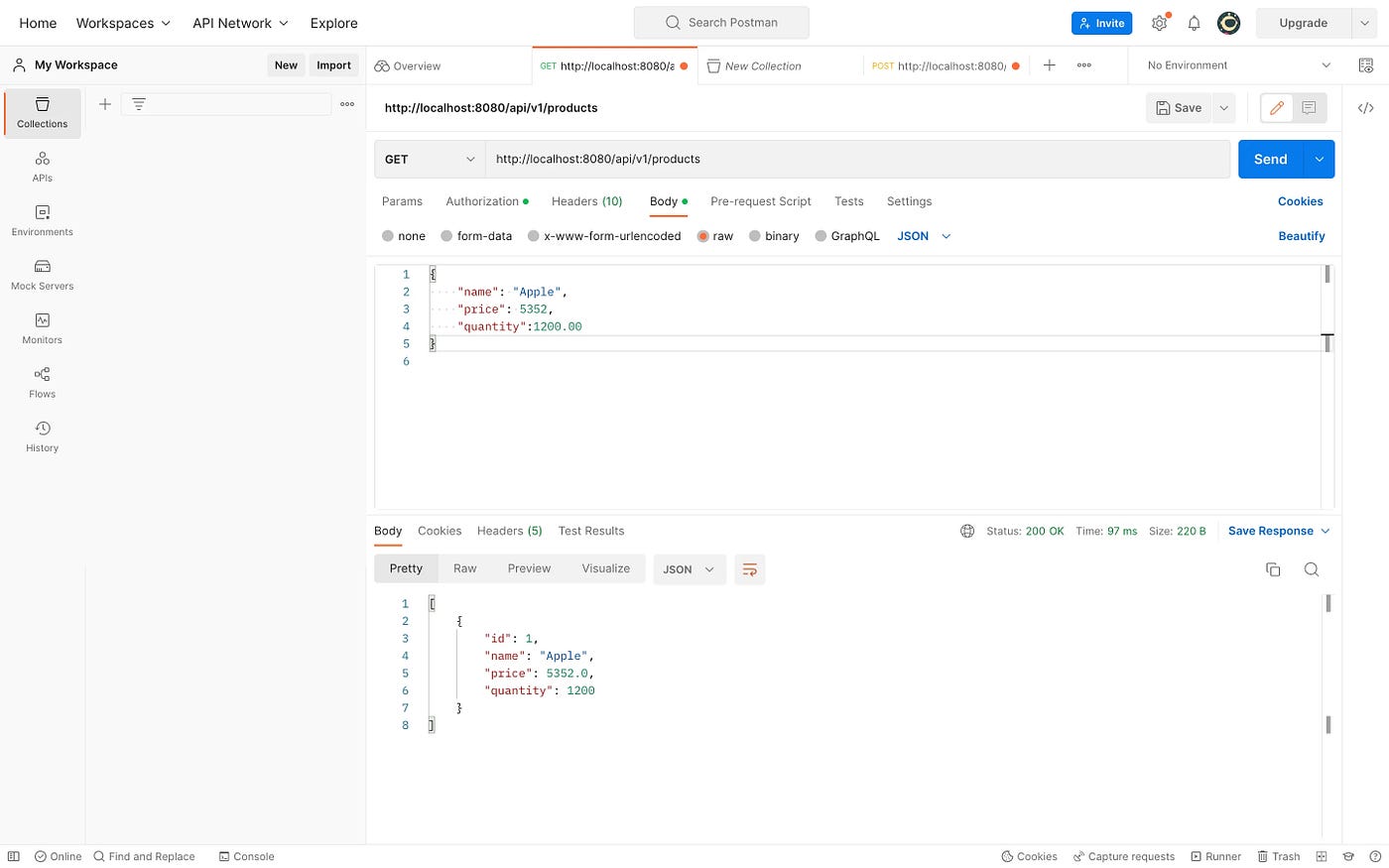The width and height of the screenshot is (1389, 868).
Task: Open the No Environment selector
Action: click(x=1238, y=65)
